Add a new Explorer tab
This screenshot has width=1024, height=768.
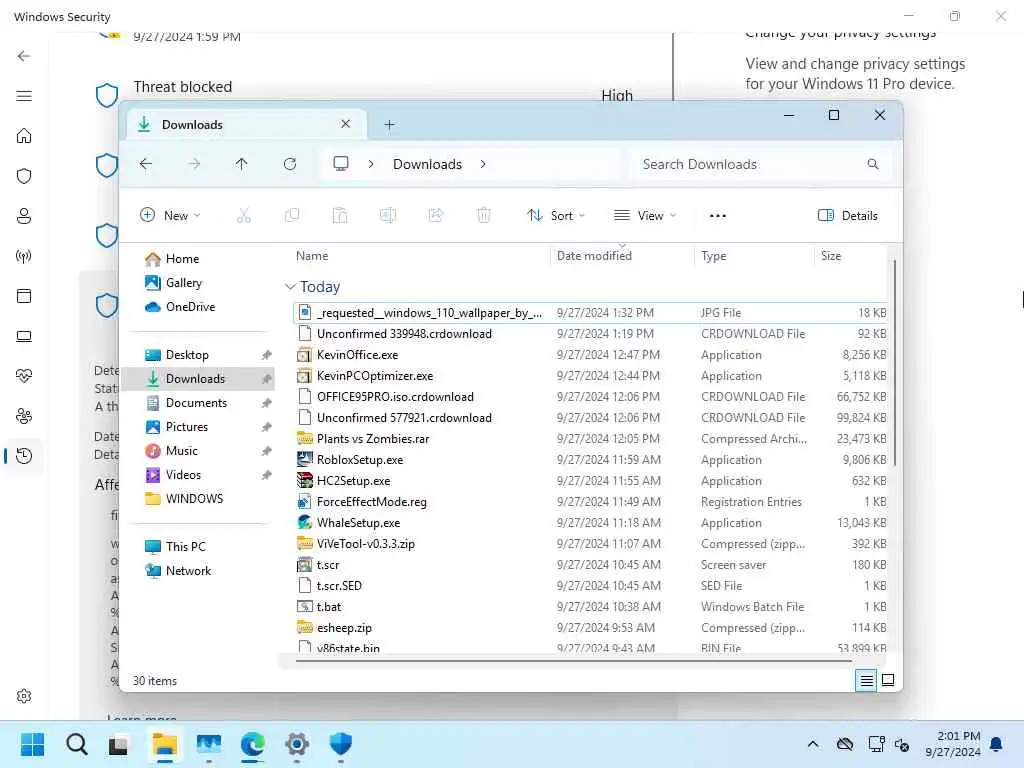coord(389,125)
